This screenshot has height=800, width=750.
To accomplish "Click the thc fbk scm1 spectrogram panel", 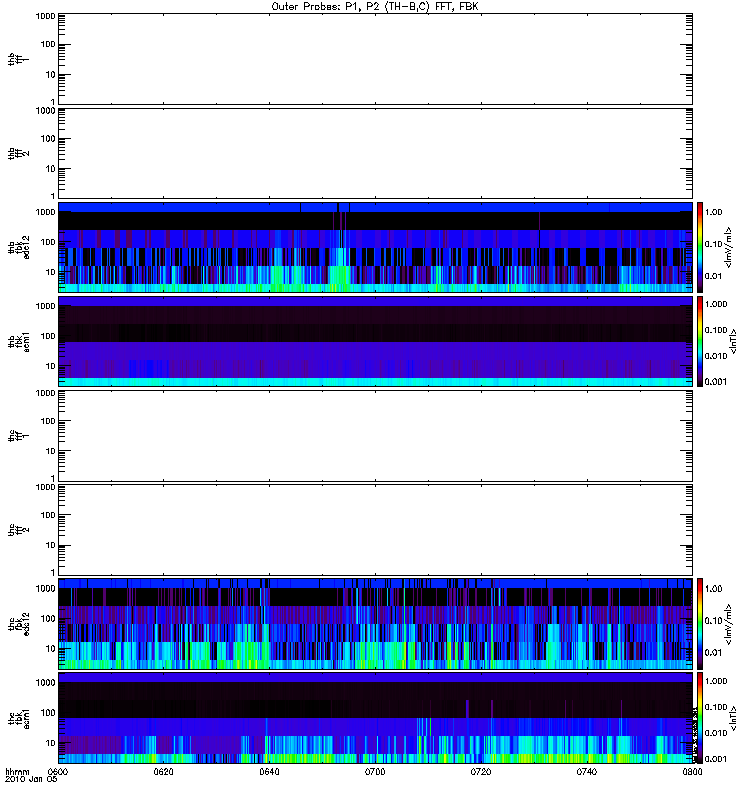I will pos(375,718).
